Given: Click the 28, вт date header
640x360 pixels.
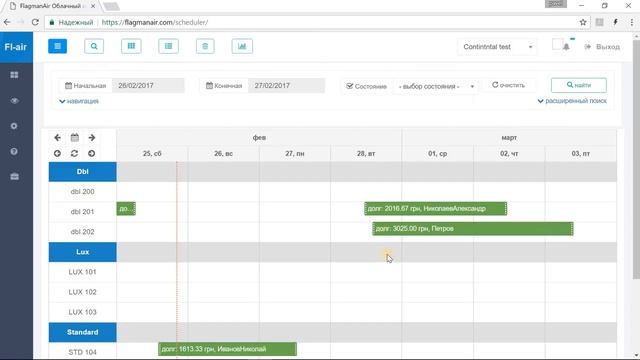Looking at the screenshot, I should tap(366, 153).
